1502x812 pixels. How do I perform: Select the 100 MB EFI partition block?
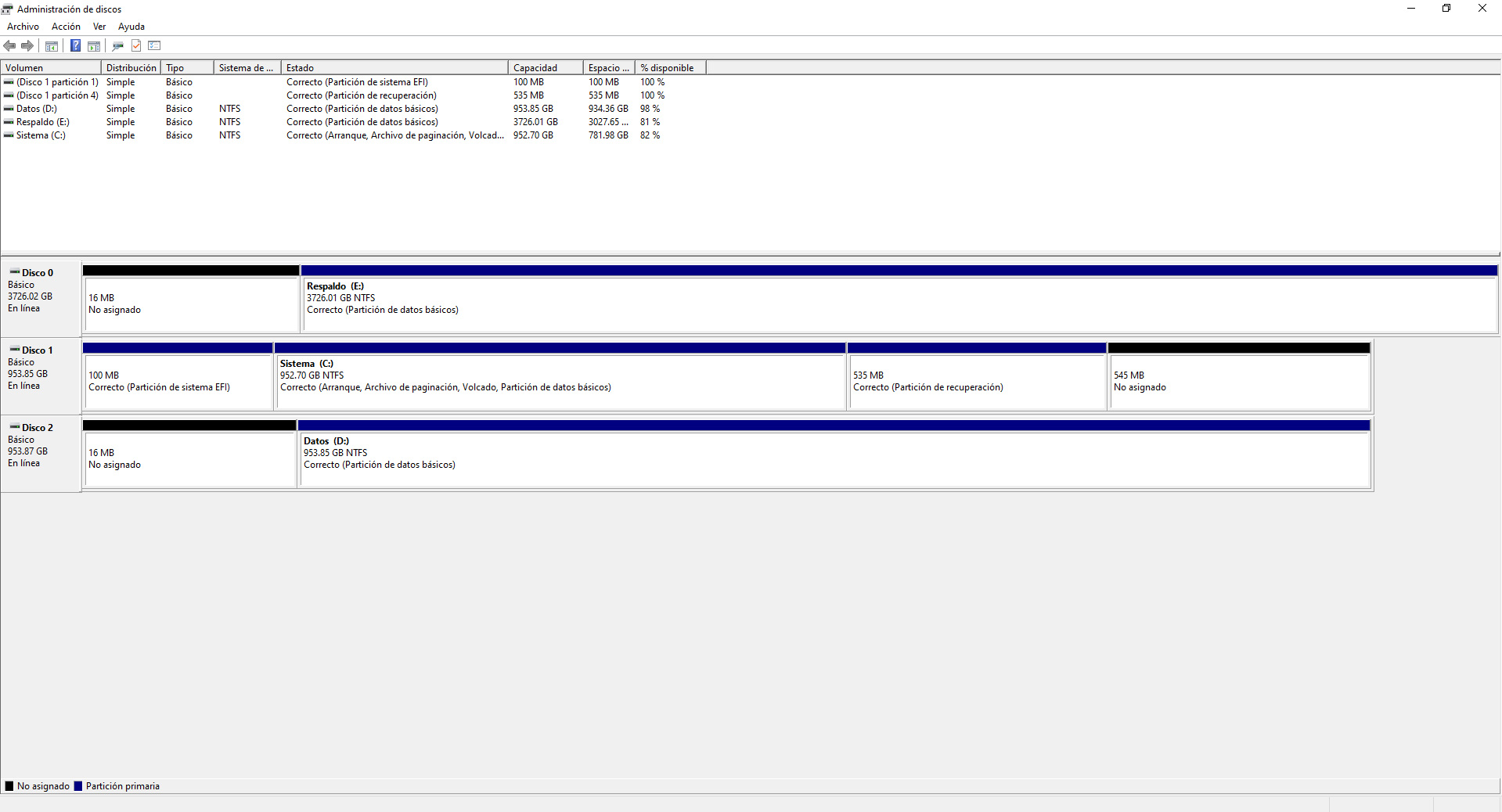178,376
